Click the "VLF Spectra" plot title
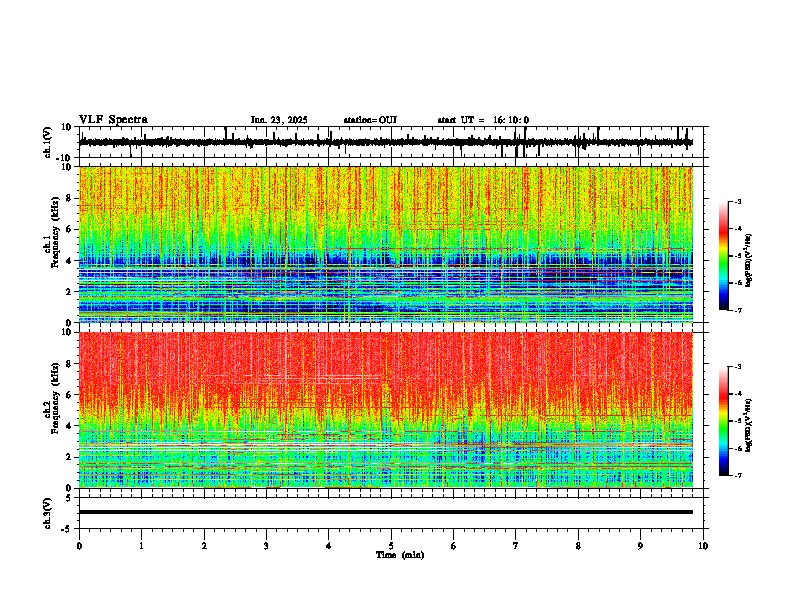The width and height of the screenshot is (792, 612). [113, 120]
